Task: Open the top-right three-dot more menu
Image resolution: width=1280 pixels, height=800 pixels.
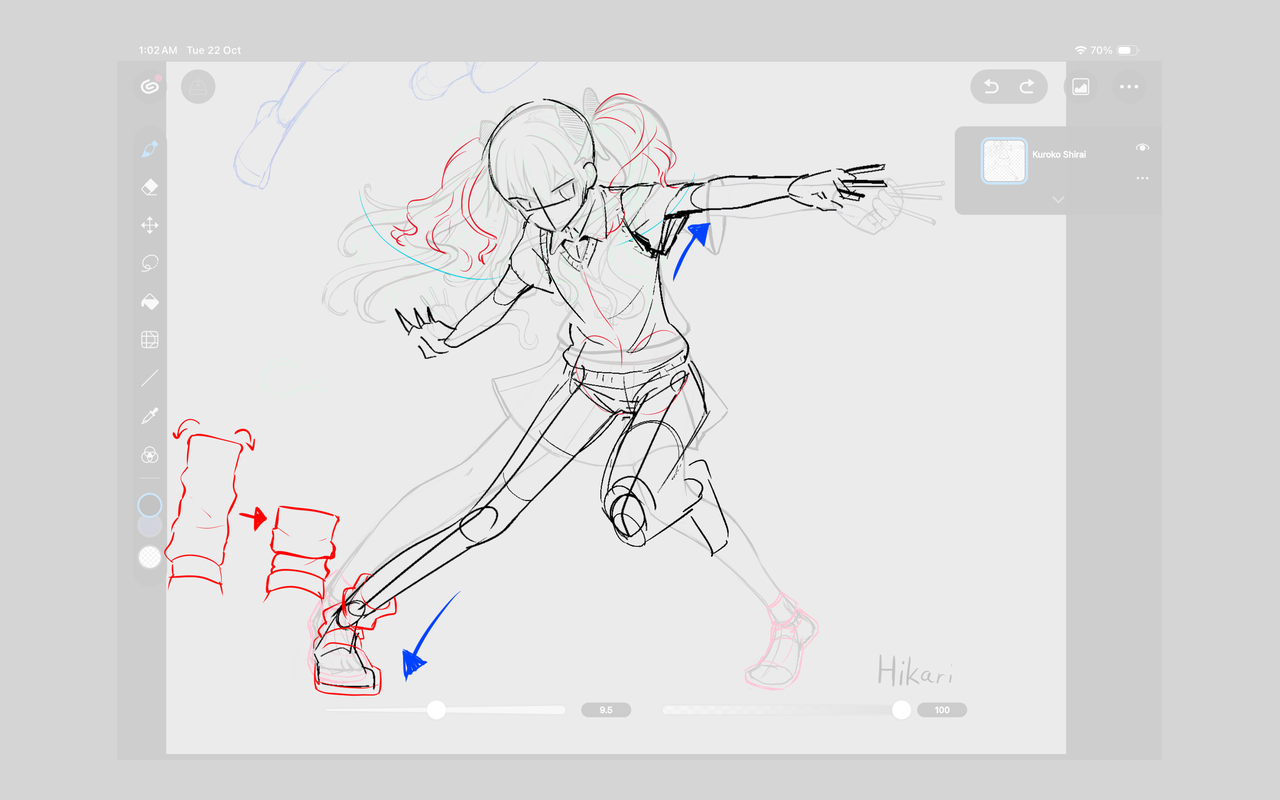Action: [1129, 87]
